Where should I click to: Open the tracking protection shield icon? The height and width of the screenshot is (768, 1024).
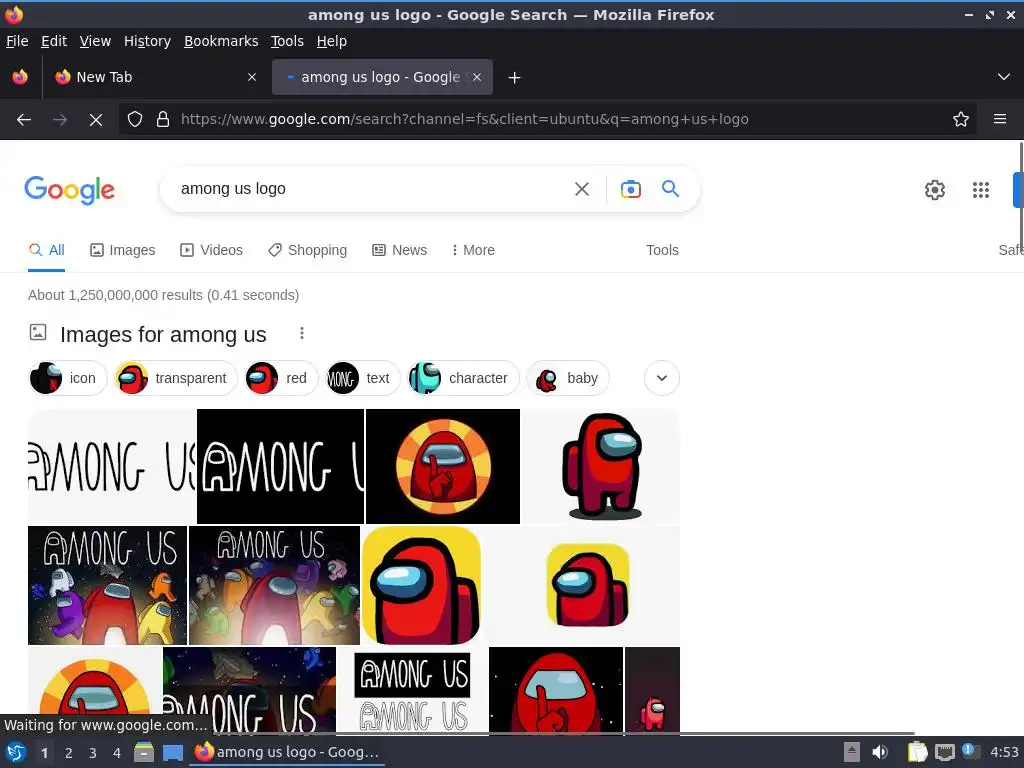click(135, 120)
